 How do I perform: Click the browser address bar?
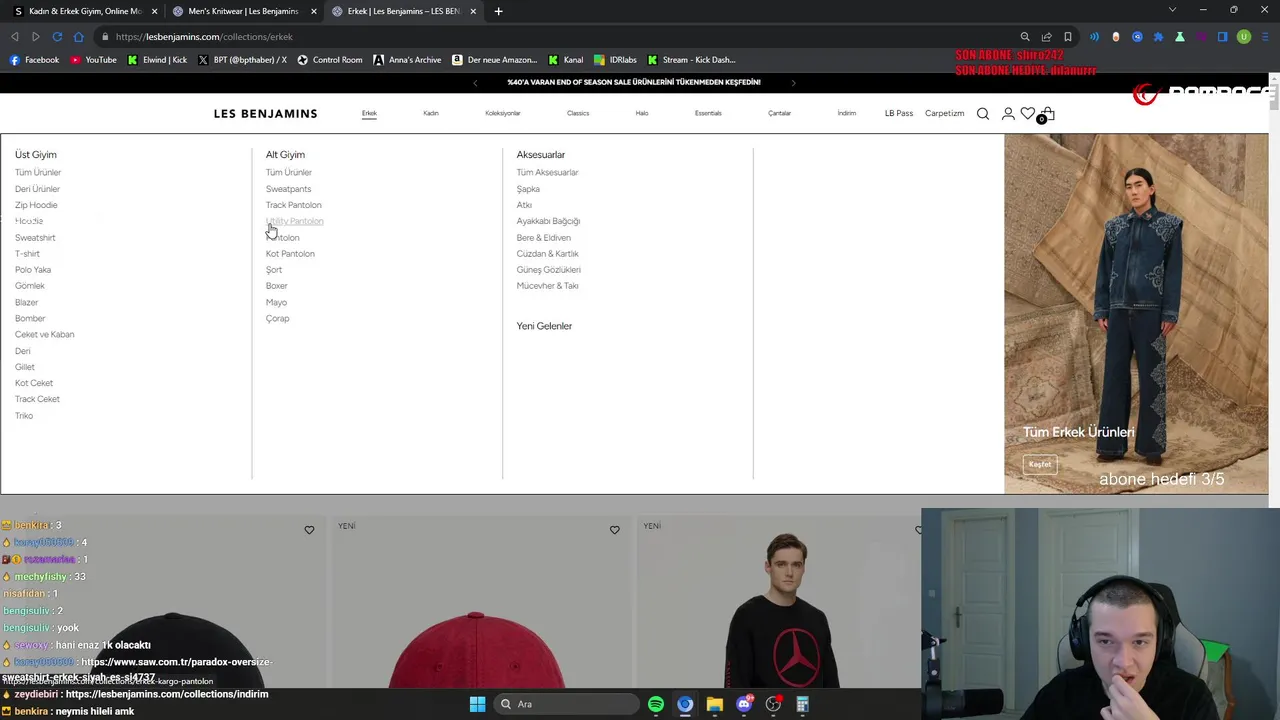coord(560,37)
